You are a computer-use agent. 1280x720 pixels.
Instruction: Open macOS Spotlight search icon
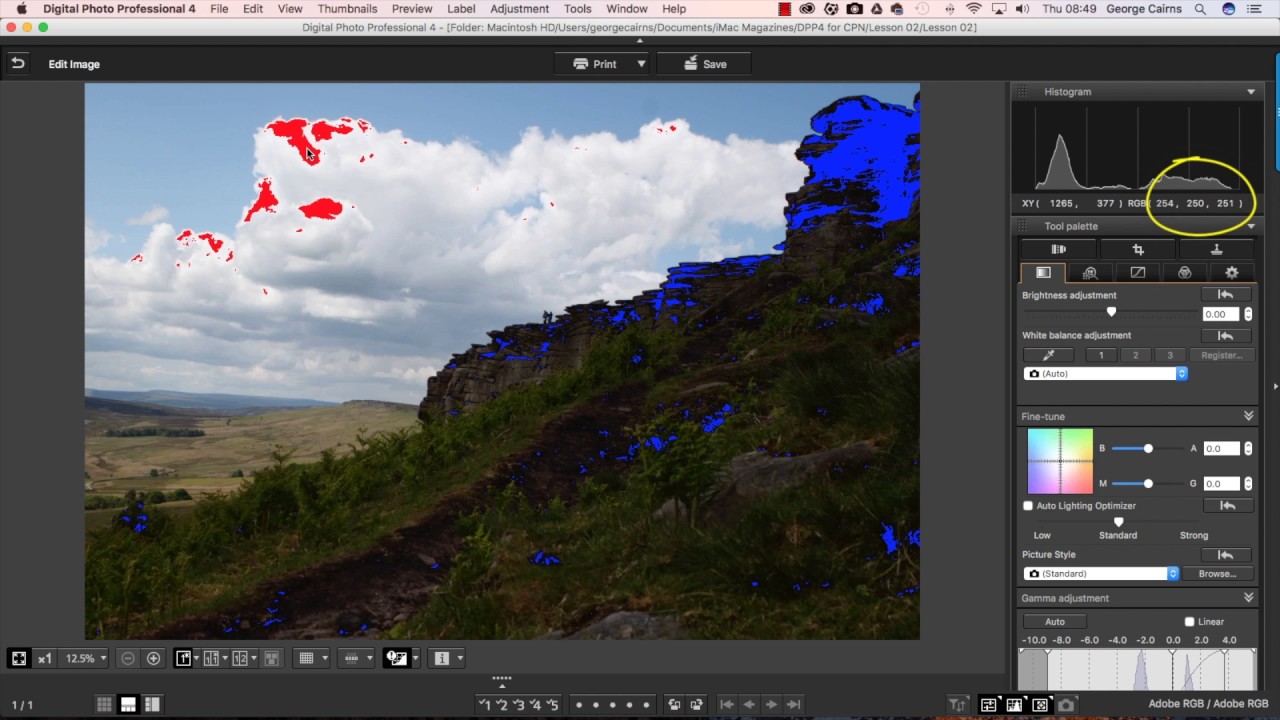point(1200,9)
